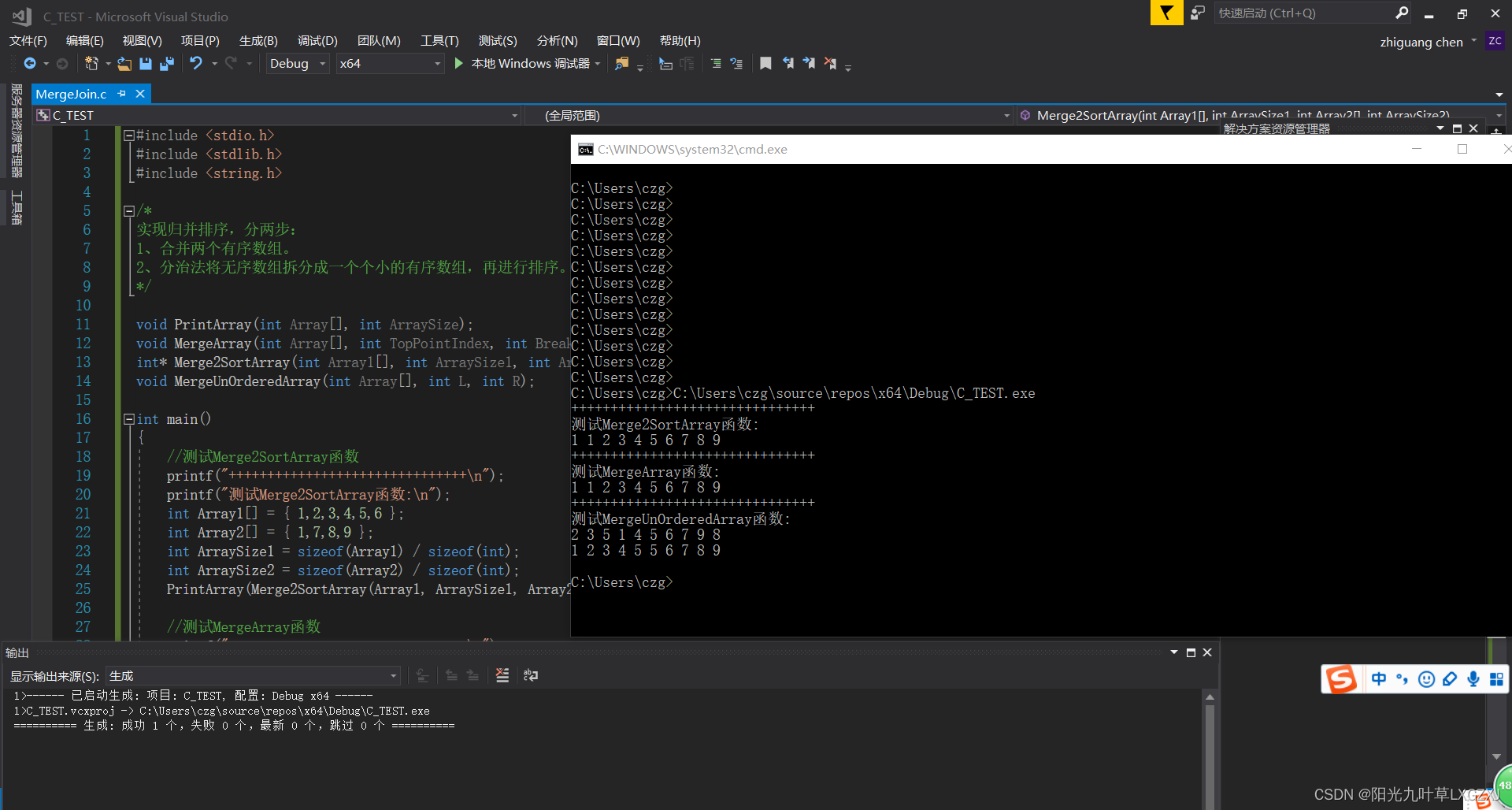
Task: Go to the next bookmark
Action: (809, 64)
